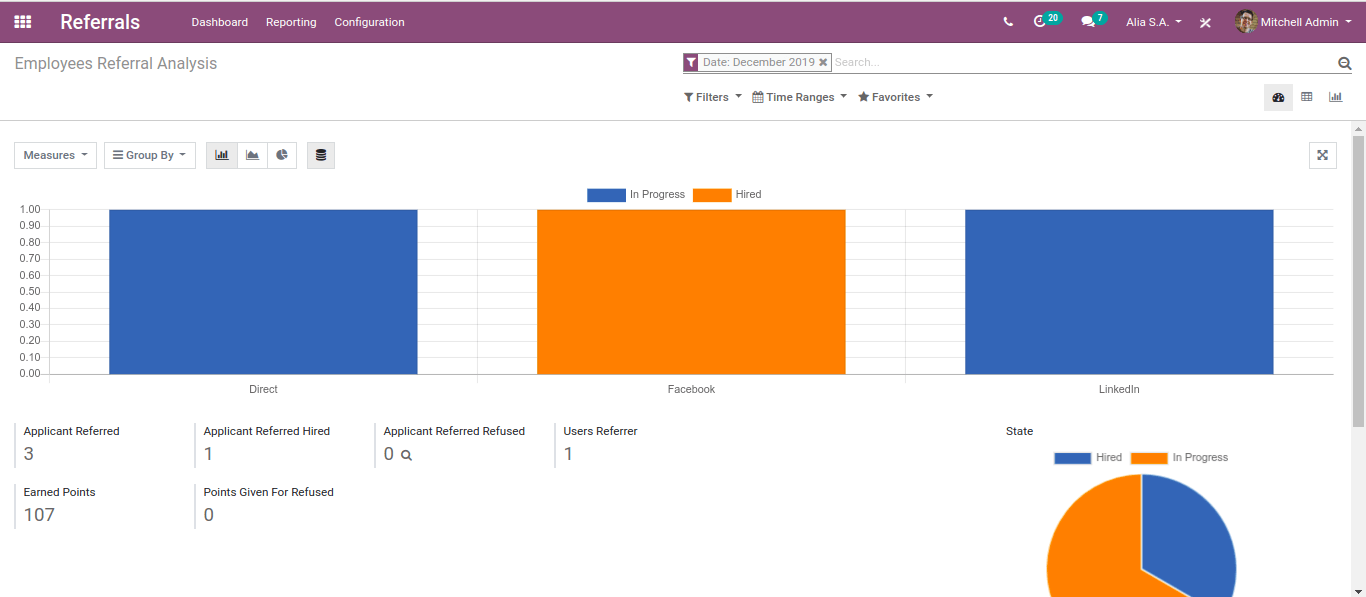Remove the Date: December 2019 filter facet

(x=823, y=62)
